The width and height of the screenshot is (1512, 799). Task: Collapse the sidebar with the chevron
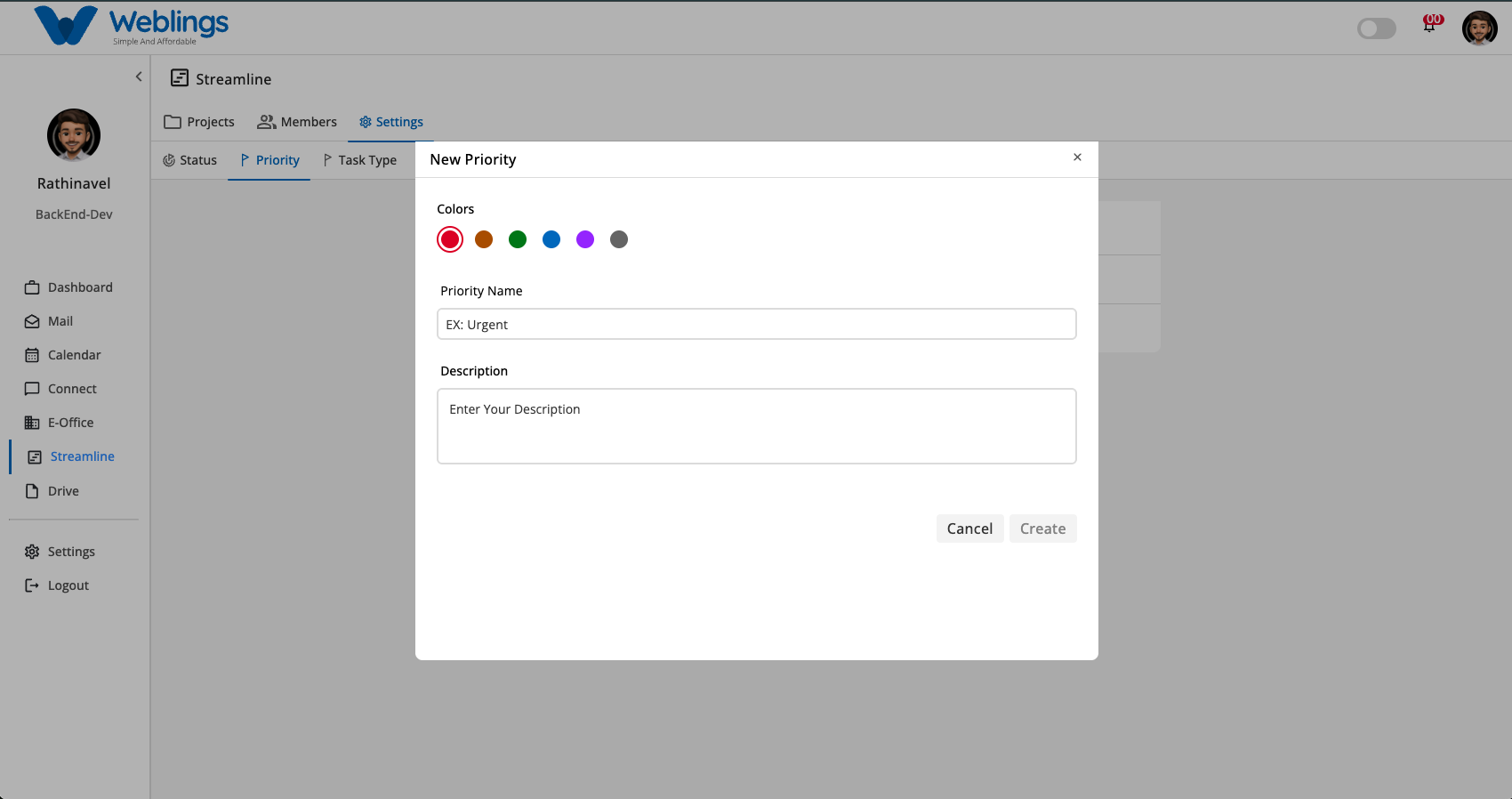[139, 77]
